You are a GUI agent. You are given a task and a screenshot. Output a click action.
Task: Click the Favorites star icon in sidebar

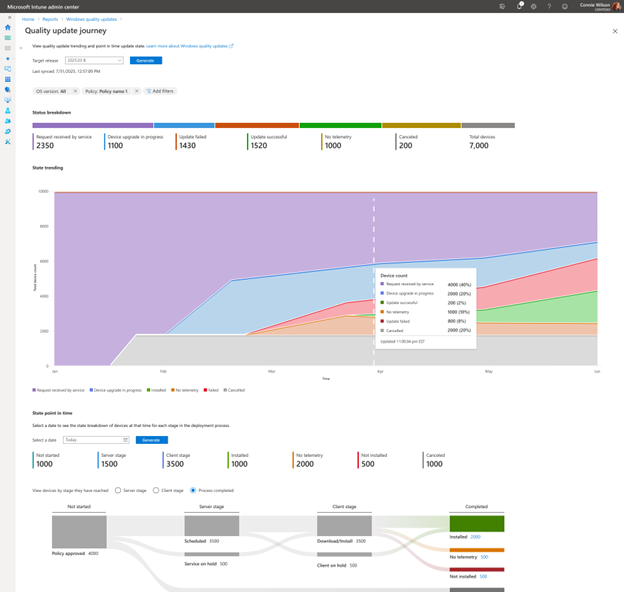[8, 59]
